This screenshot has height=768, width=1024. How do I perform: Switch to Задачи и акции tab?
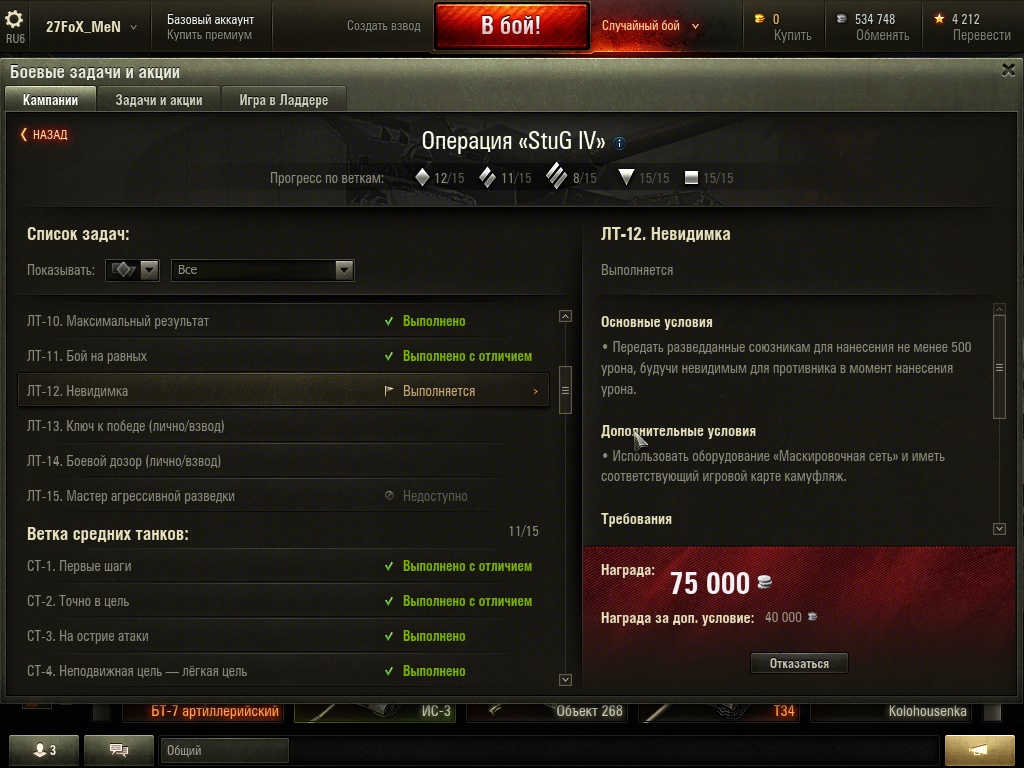[159, 100]
